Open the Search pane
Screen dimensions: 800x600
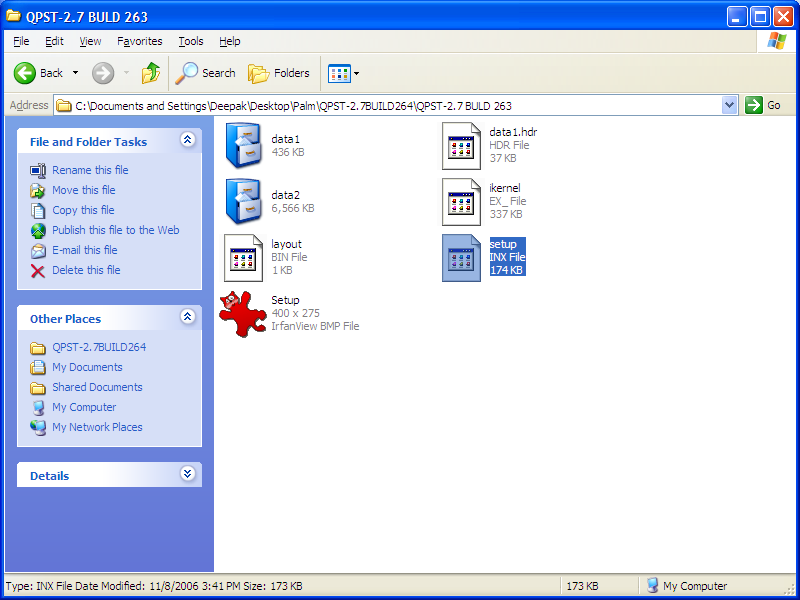click(206, 73)
